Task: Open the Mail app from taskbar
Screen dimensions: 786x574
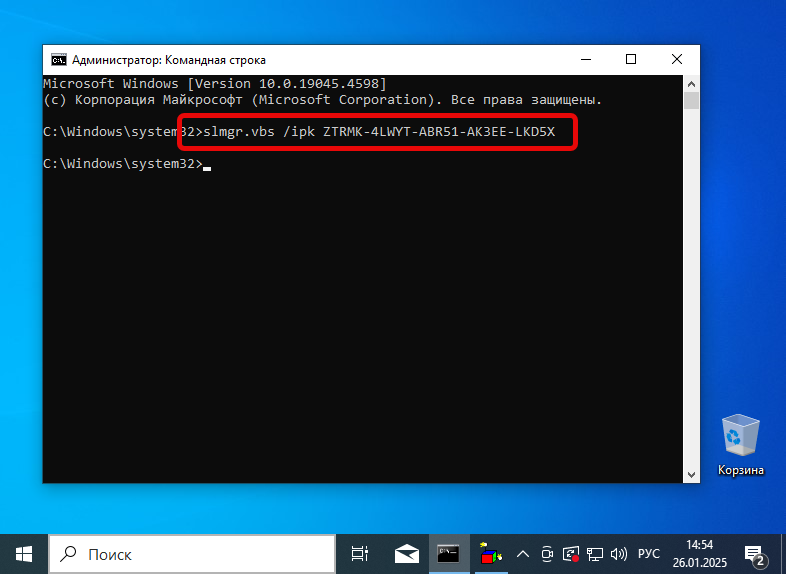Action: coord(406,553)
